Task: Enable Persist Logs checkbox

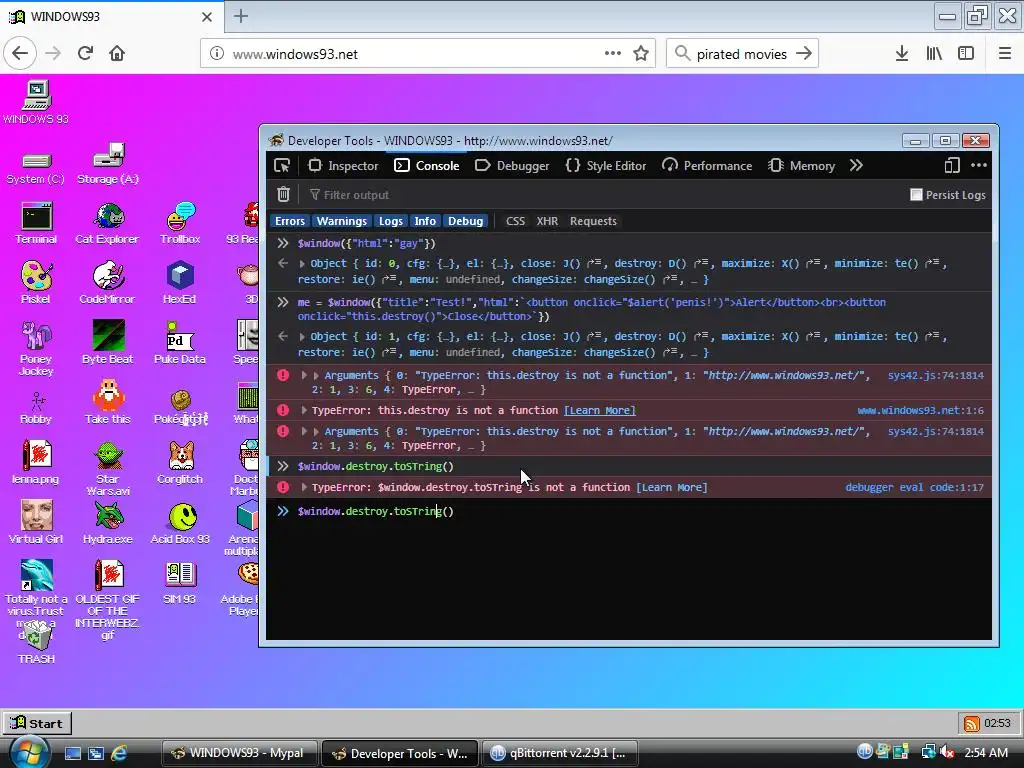Action: pyautogui.click(x=916, y=195)
